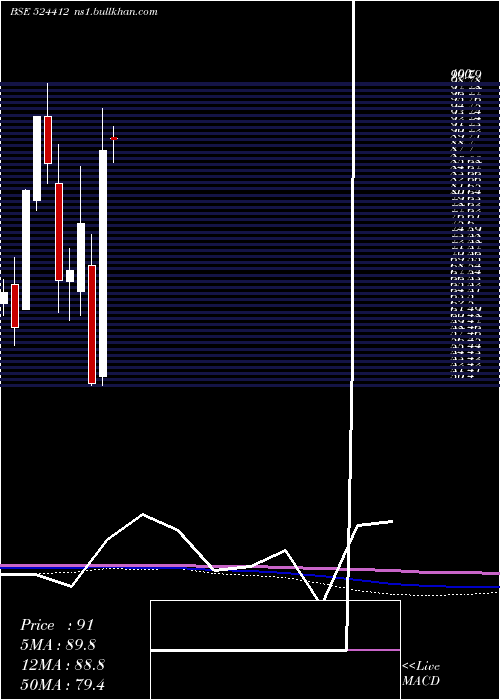
Task: Click the '5MA : 89.8' readout
Action: (x=58, y=645)
